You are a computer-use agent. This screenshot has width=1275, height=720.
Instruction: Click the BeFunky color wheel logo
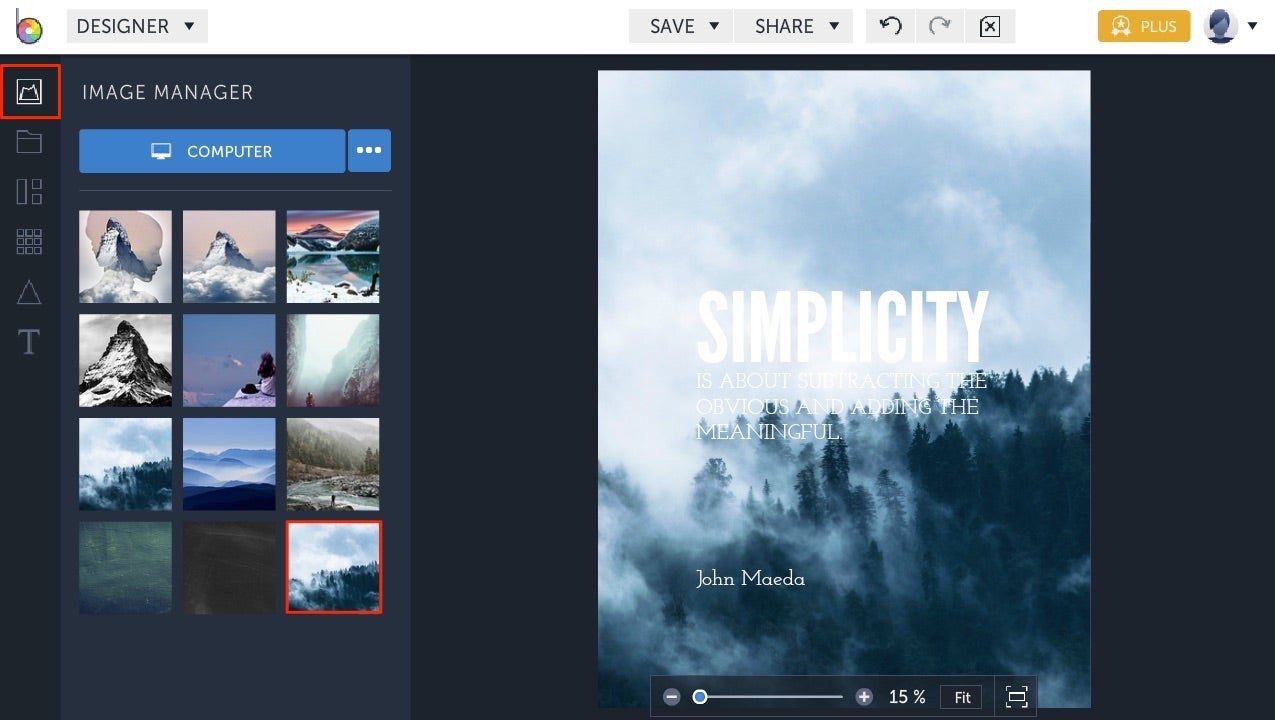tap(30, 27)
